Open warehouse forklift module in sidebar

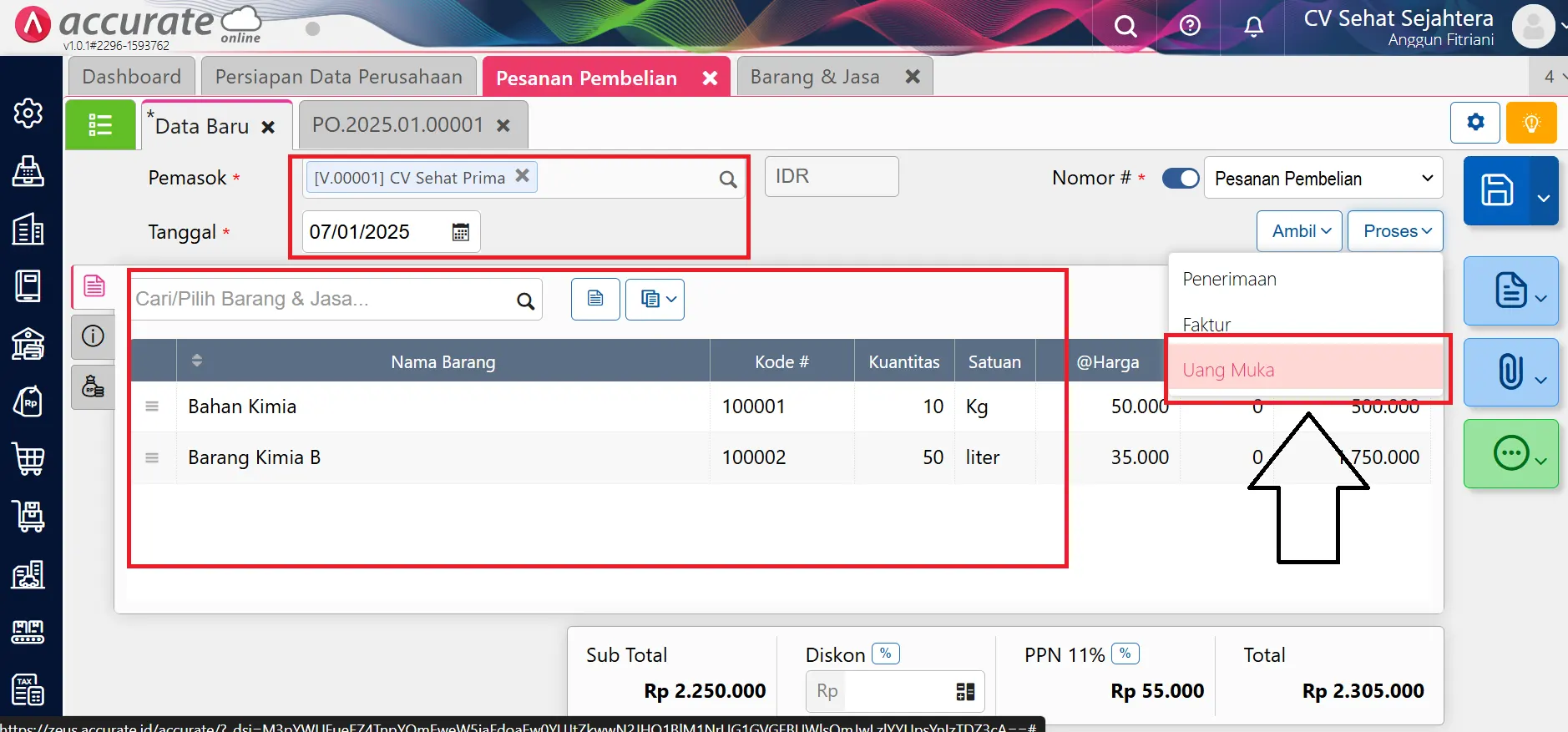pos(28,574)
